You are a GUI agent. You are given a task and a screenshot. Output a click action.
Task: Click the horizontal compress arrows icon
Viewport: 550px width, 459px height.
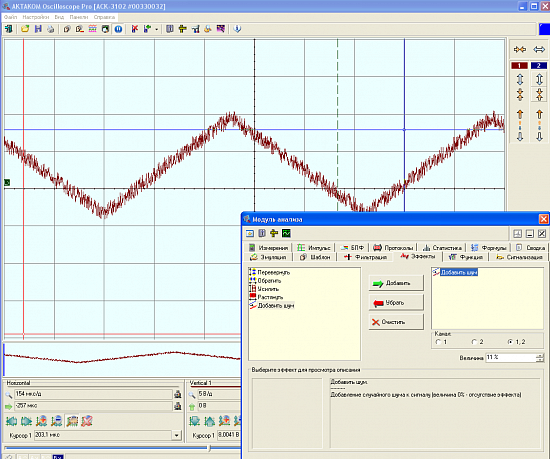click(520, 49)
